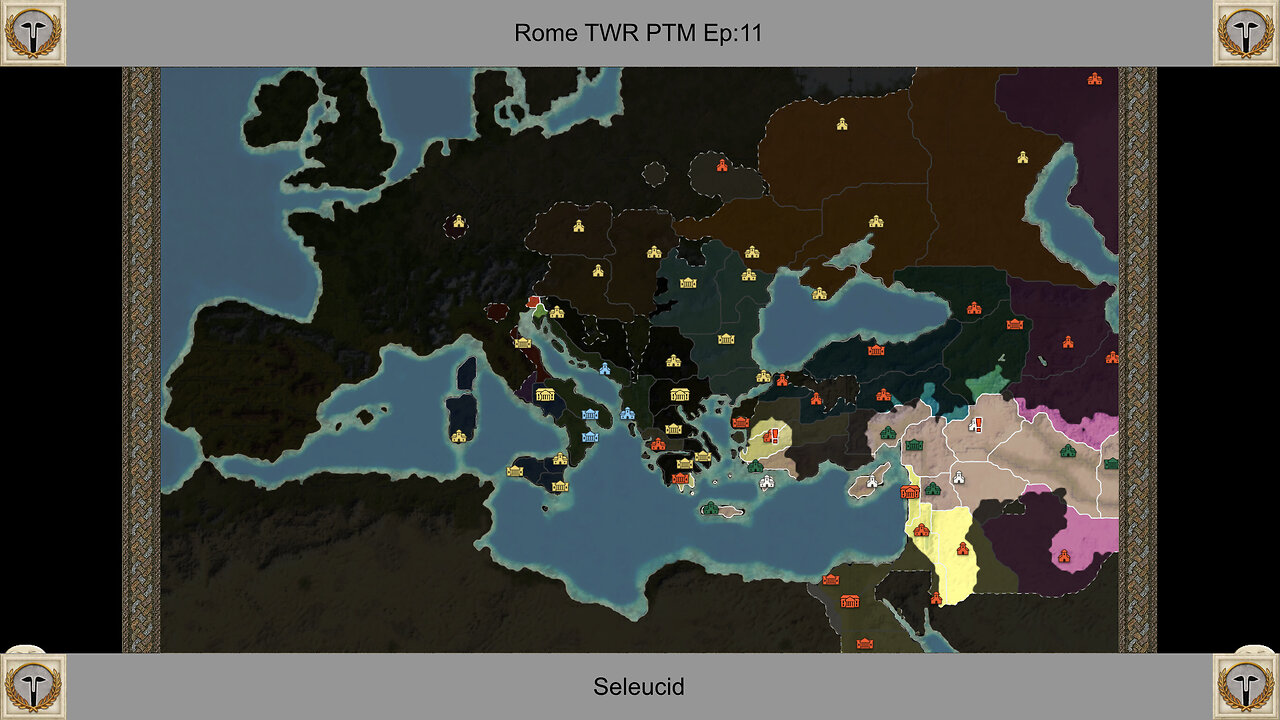Select the yellow settlement icon on Sardinia
Screen dimensions: 1280x720
pyautogui.click(x=459, y=436)
